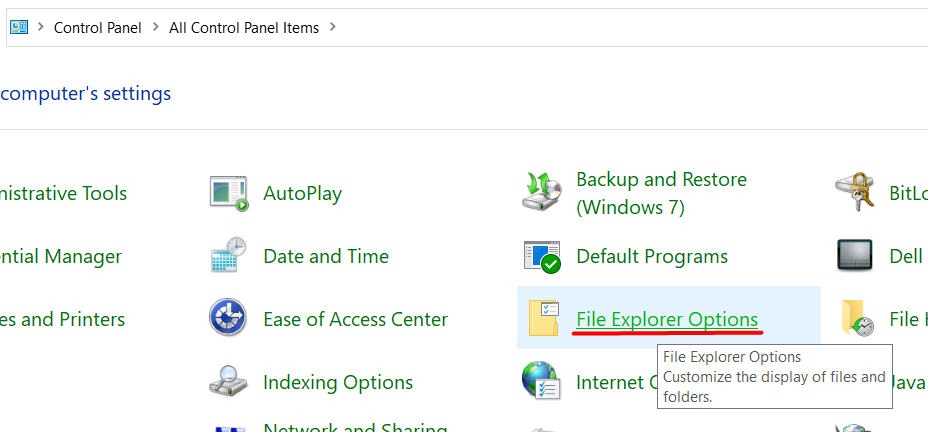Launch the Default Programs icon
The height and width of the screenshot is (432, 928).
coord(542,256)
